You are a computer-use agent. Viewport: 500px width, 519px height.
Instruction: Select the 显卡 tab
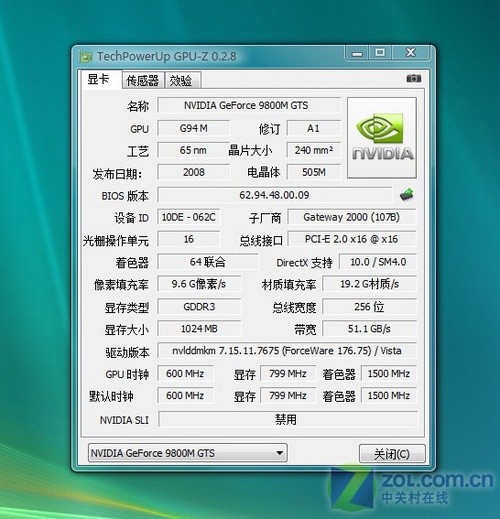[x=100, y=79]
